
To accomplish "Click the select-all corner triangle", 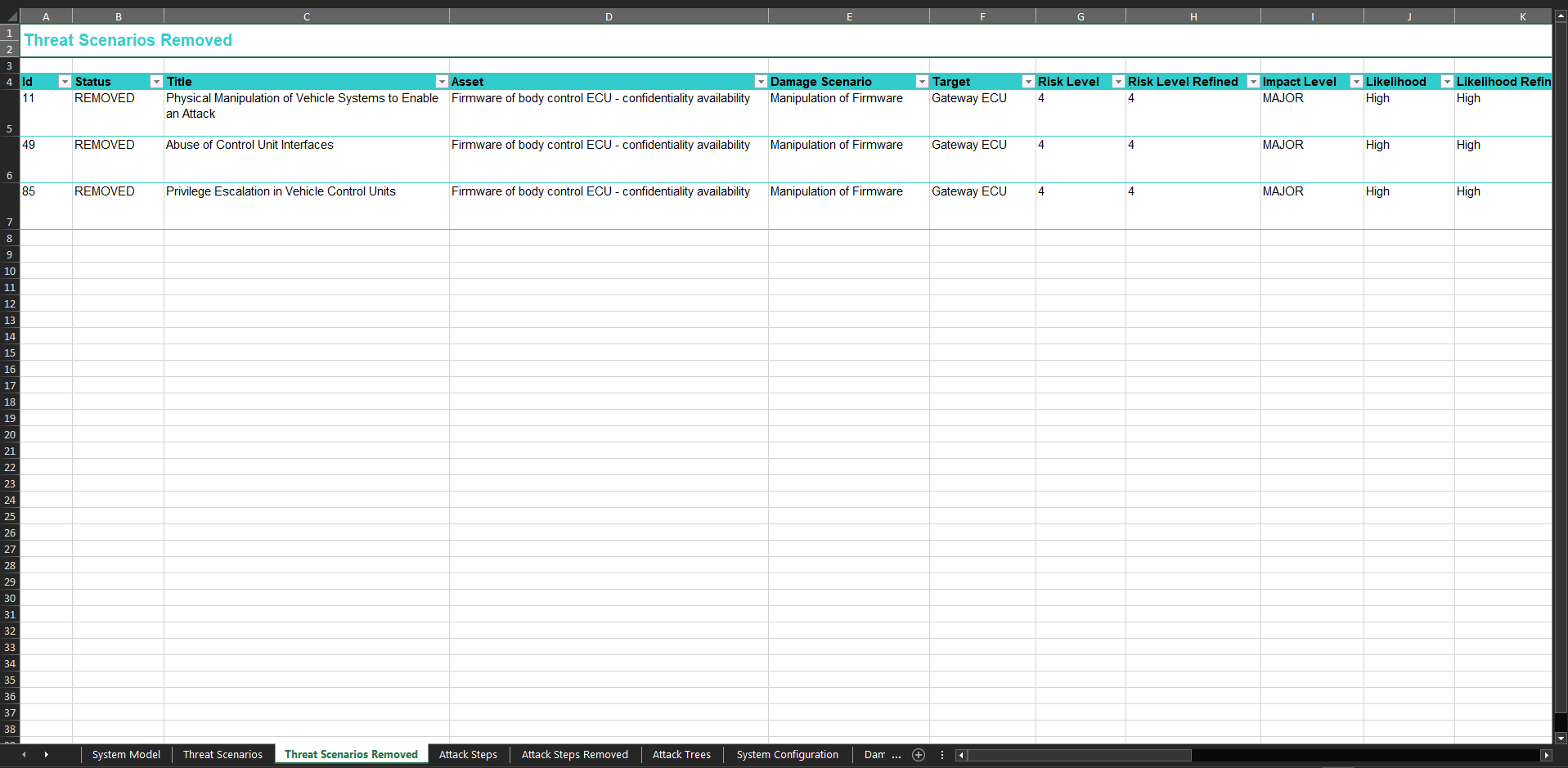I will click(11, 16).
